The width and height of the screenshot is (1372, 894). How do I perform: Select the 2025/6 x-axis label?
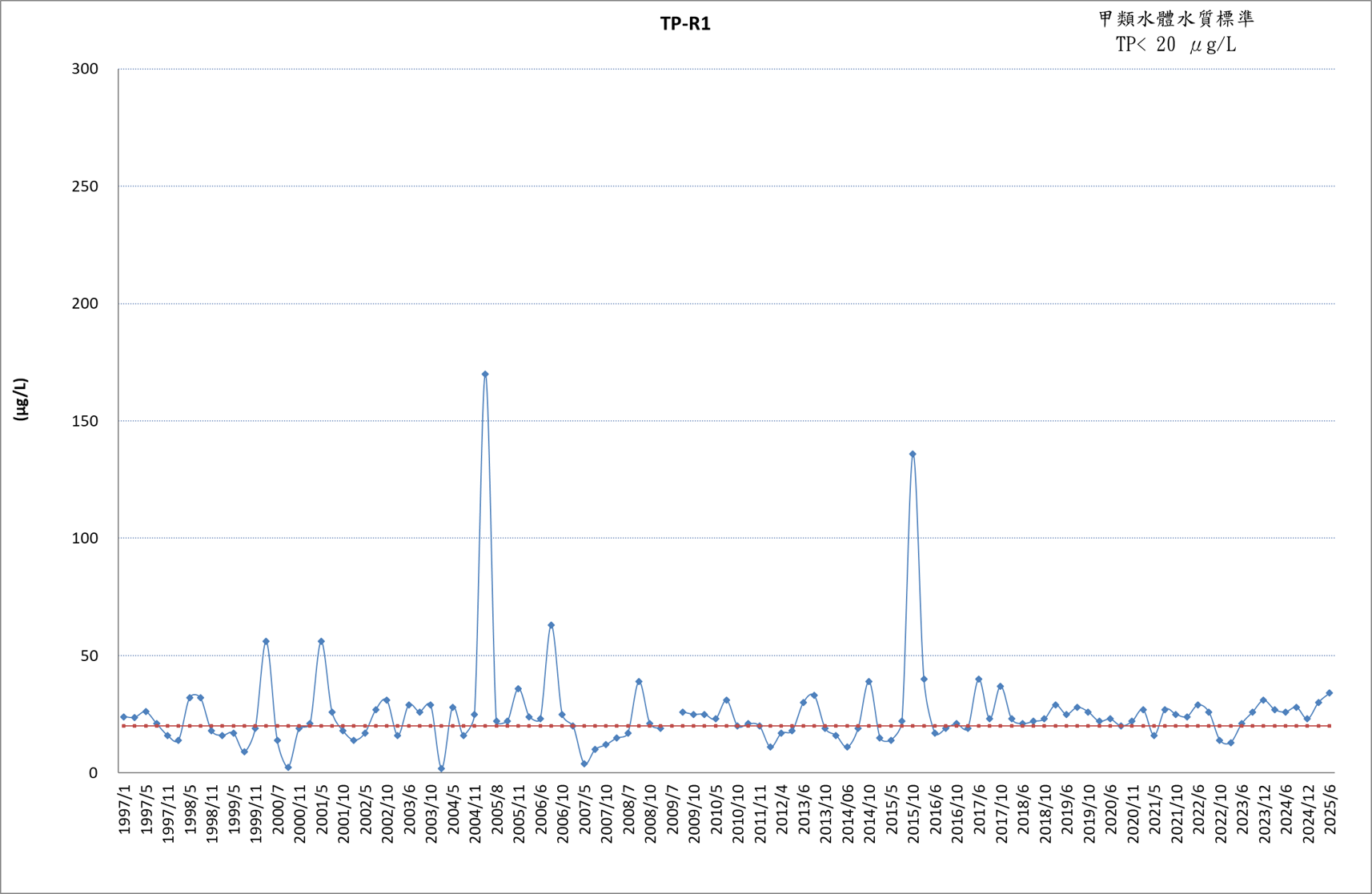[x=1330, y=809]
